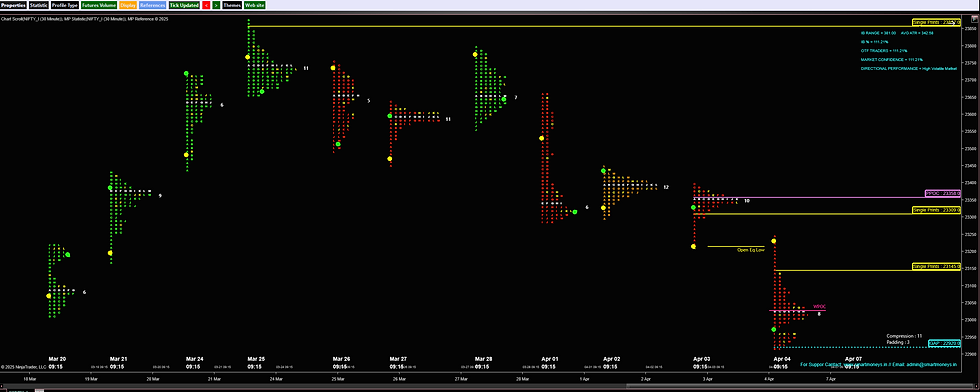Click the MARKET CONFIDENCE statistic text

(x=892, y=59)
